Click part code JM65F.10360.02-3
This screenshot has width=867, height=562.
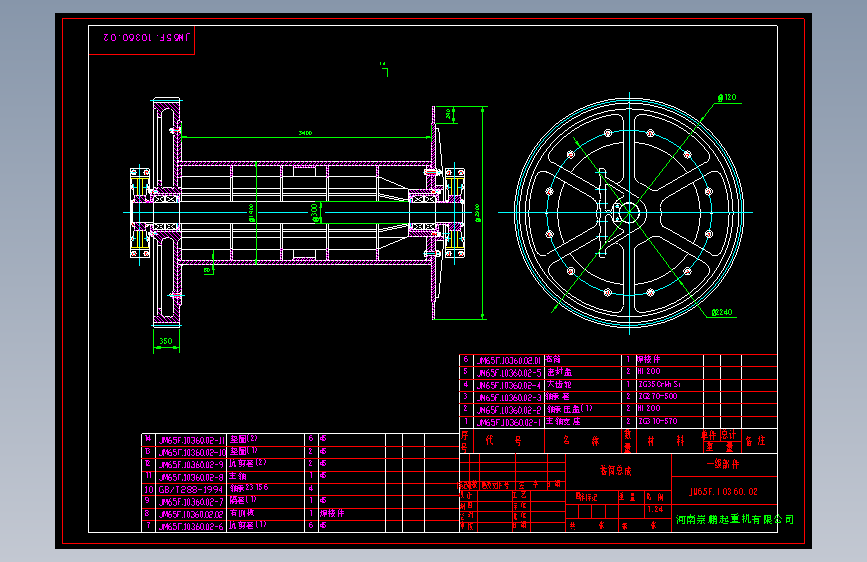point(509,398)
